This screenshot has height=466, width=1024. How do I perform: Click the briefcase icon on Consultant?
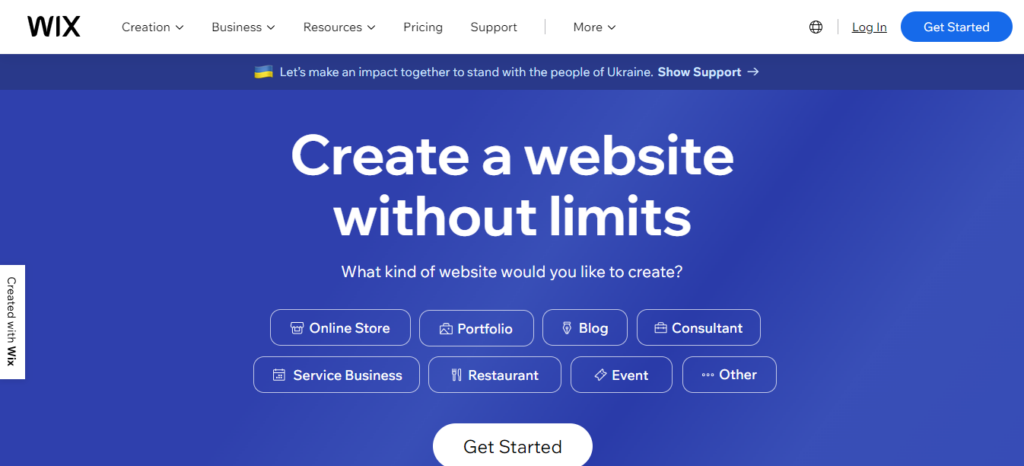tap(660, 328)
